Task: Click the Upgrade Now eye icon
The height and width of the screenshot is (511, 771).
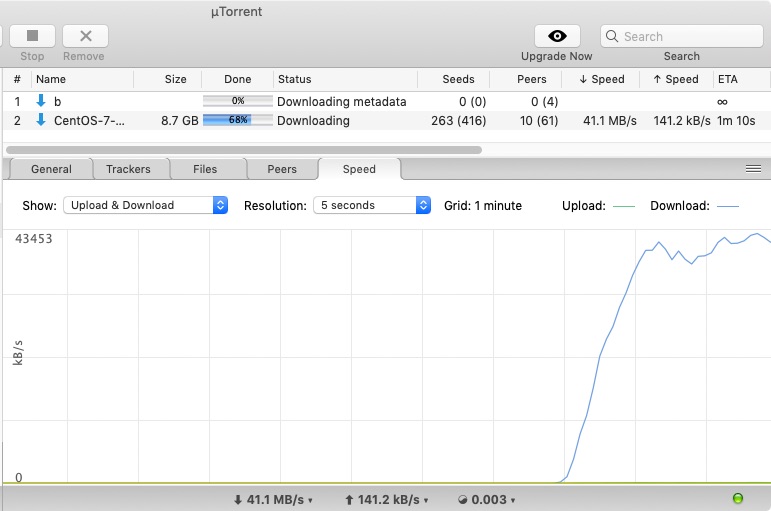Action: point(557,36)
